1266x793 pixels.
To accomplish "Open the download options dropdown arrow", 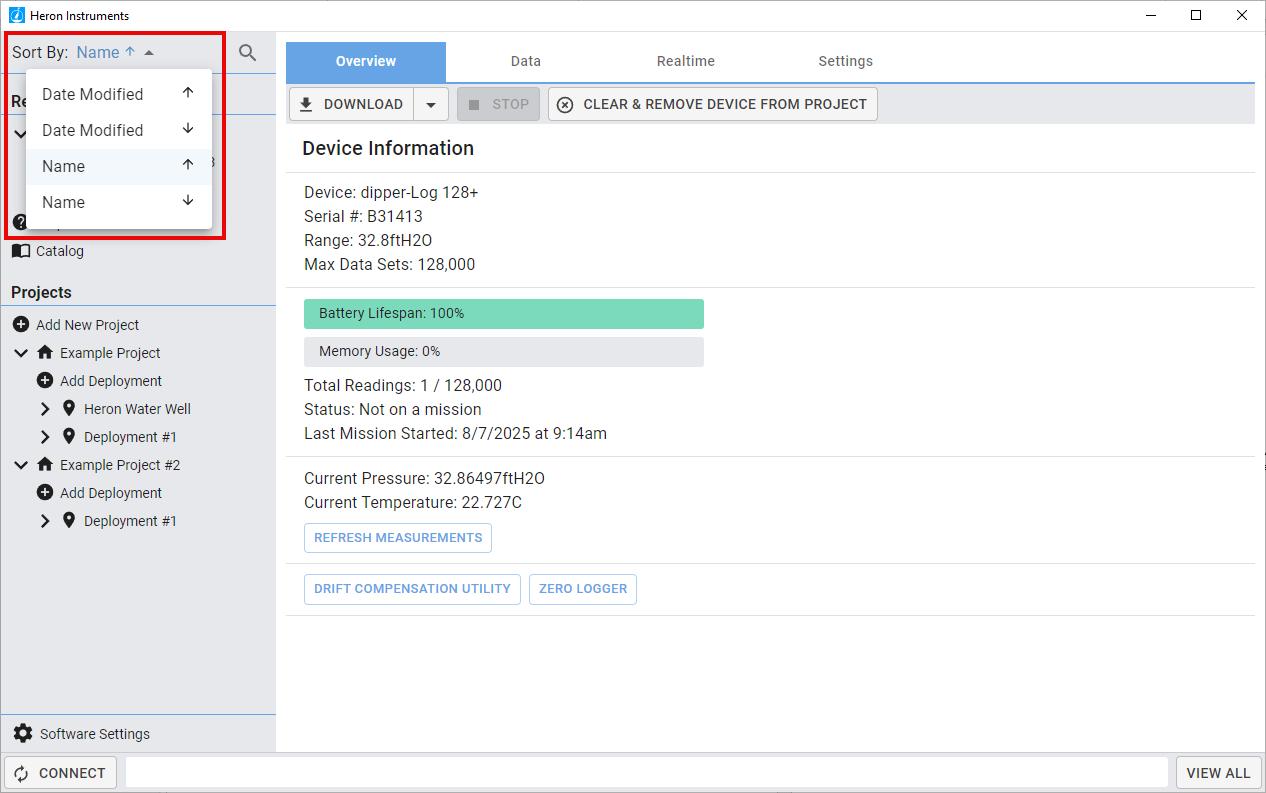I will coord(431,104).
